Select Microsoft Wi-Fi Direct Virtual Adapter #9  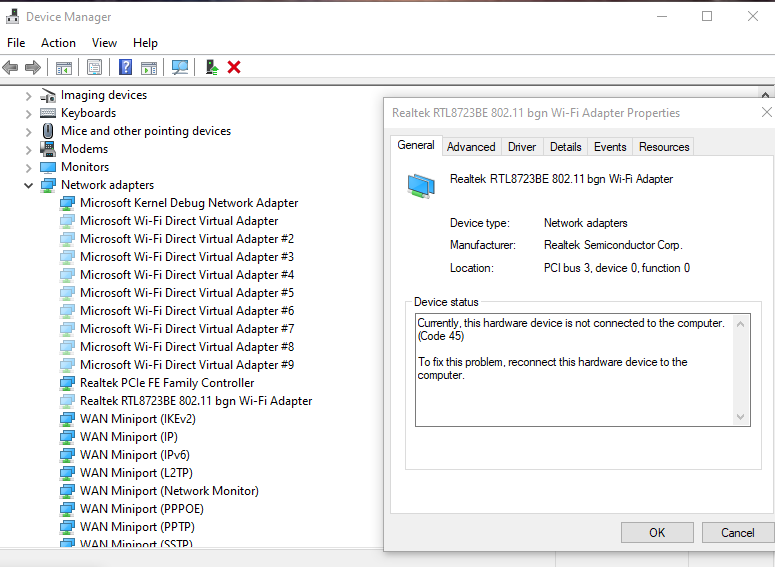(x=187, y=365)
